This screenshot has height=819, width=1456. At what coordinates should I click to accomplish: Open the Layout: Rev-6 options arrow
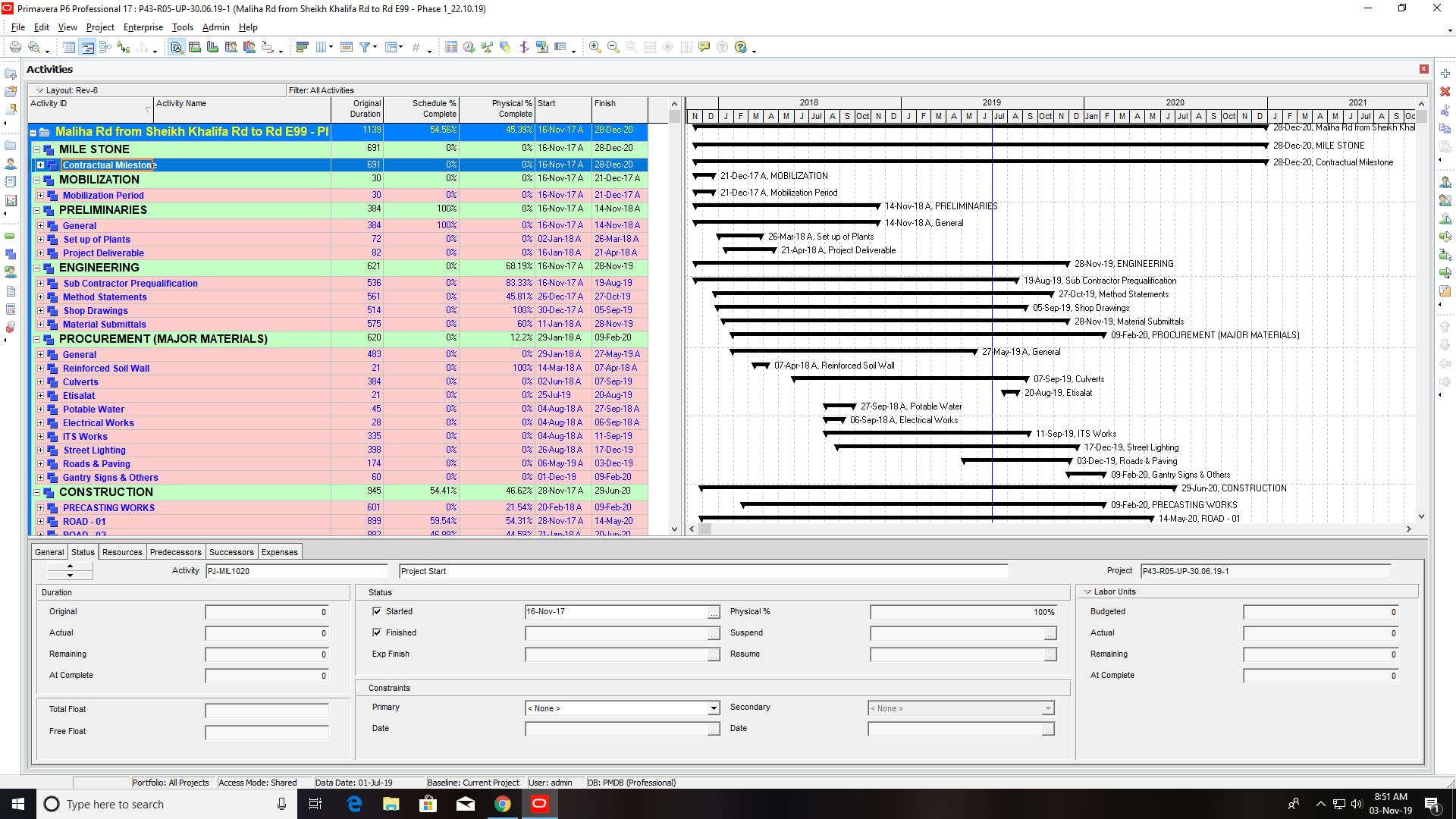click(40, 90)
